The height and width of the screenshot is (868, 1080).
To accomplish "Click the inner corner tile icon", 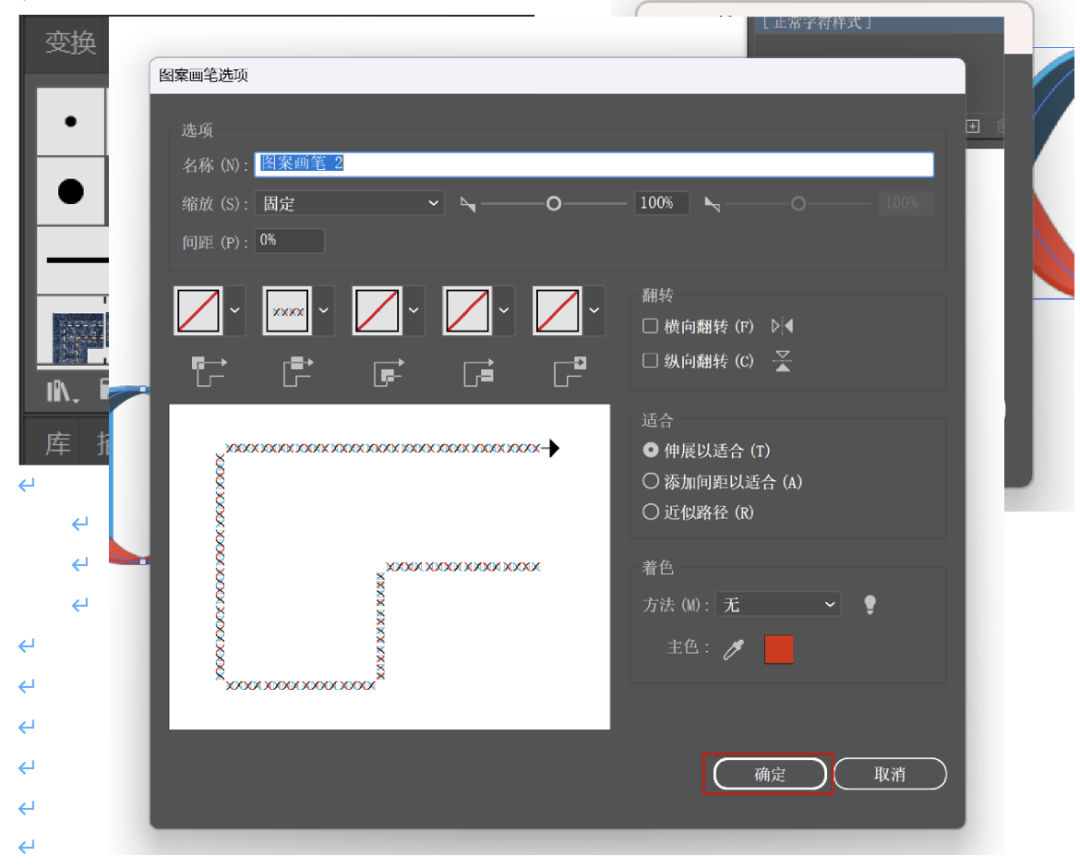I will [388, 373].
